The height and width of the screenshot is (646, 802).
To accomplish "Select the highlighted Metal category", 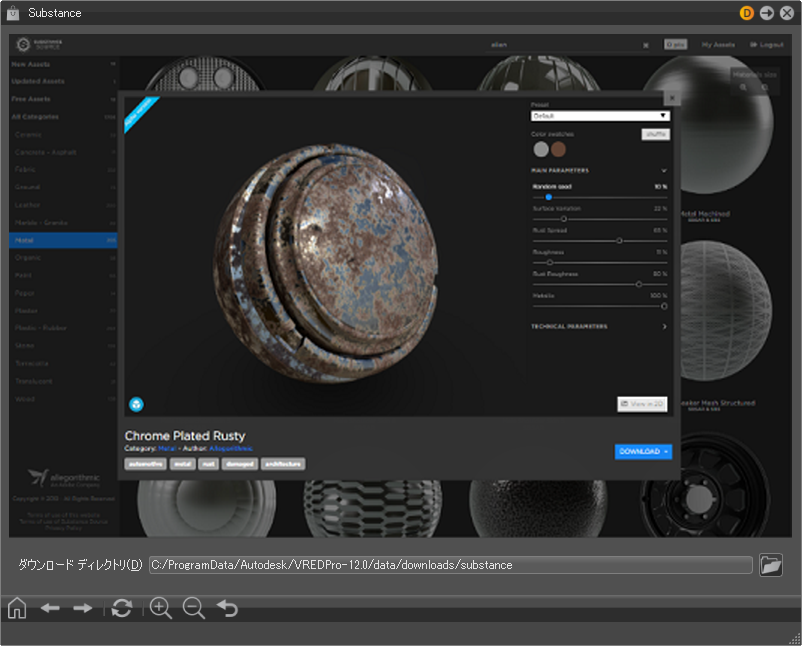I will [63, 240].
